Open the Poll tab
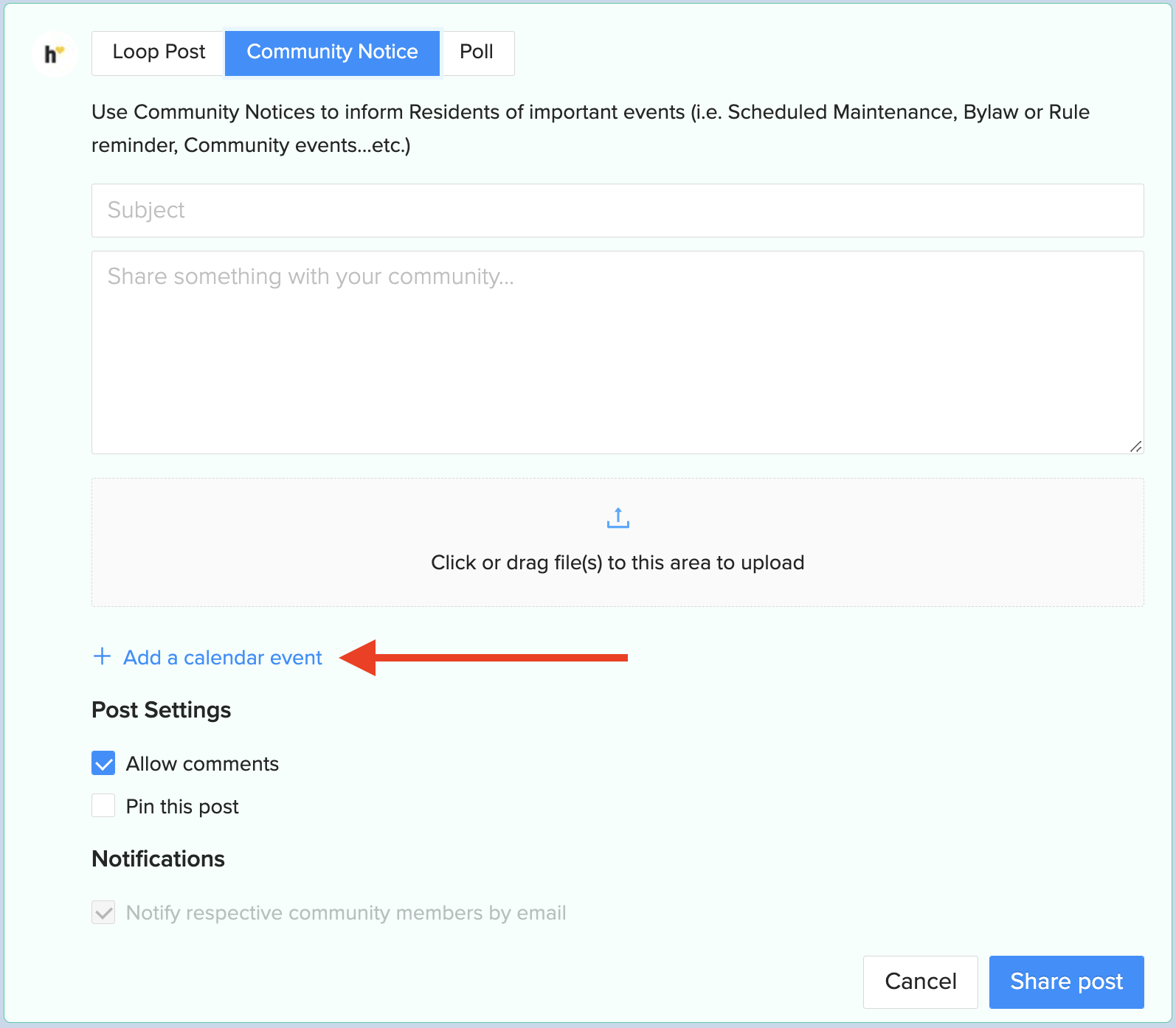 tap(477, 52)
